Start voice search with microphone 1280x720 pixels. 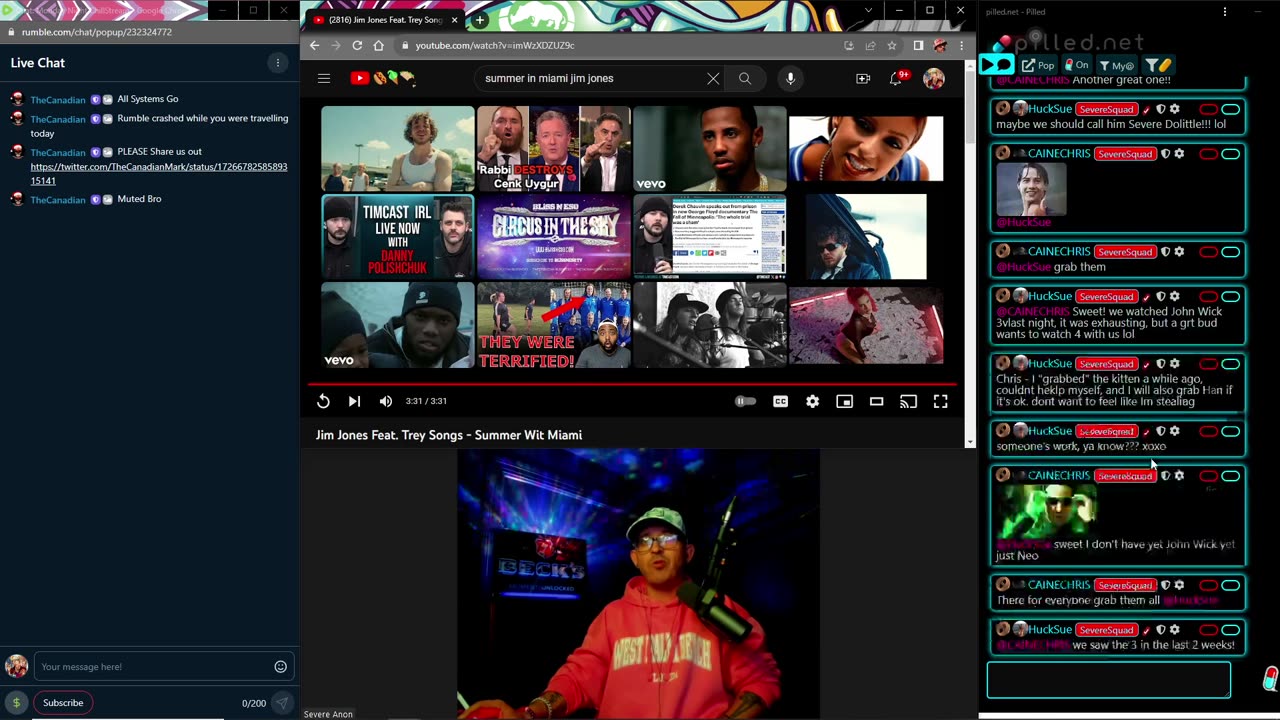pyautogui.click(x=790, y=78)
